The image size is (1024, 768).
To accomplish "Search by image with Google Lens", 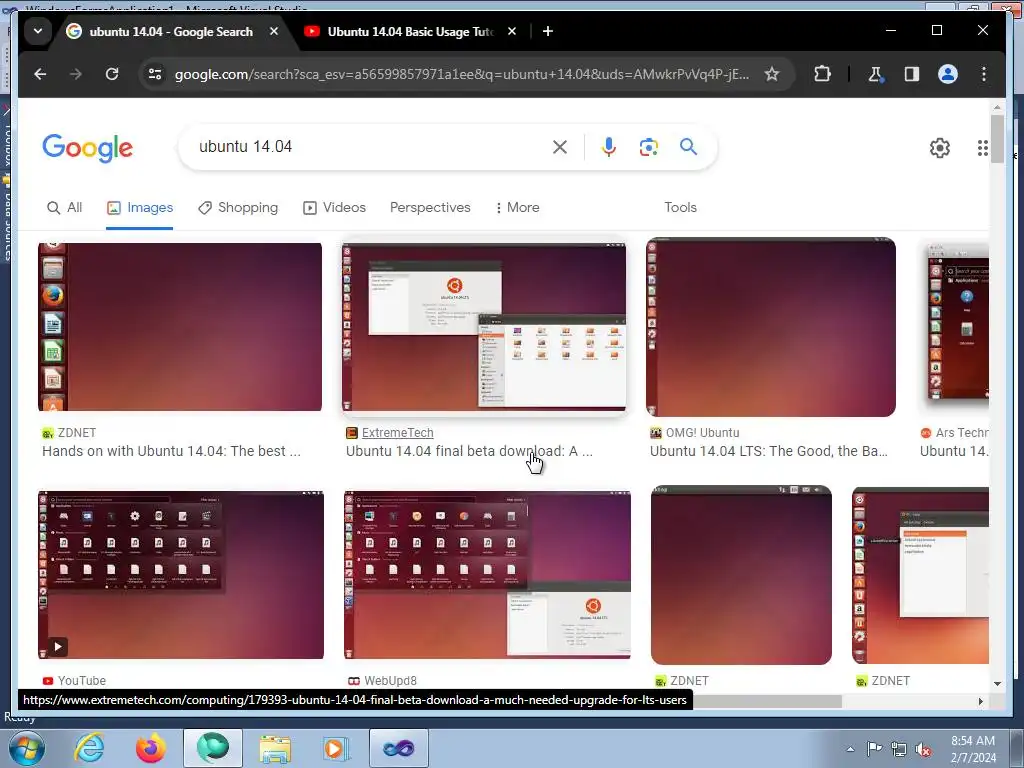I will (x=648, y=147).
